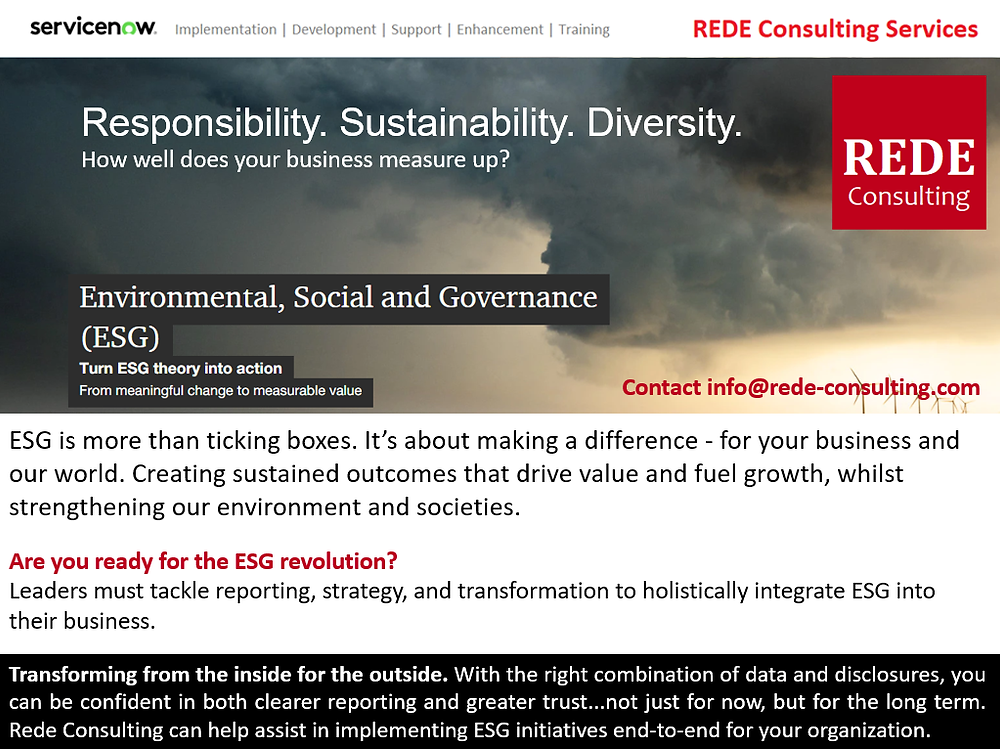Select the Support header item
This screenshot has height=749, width=1000.
click(416, 29)
